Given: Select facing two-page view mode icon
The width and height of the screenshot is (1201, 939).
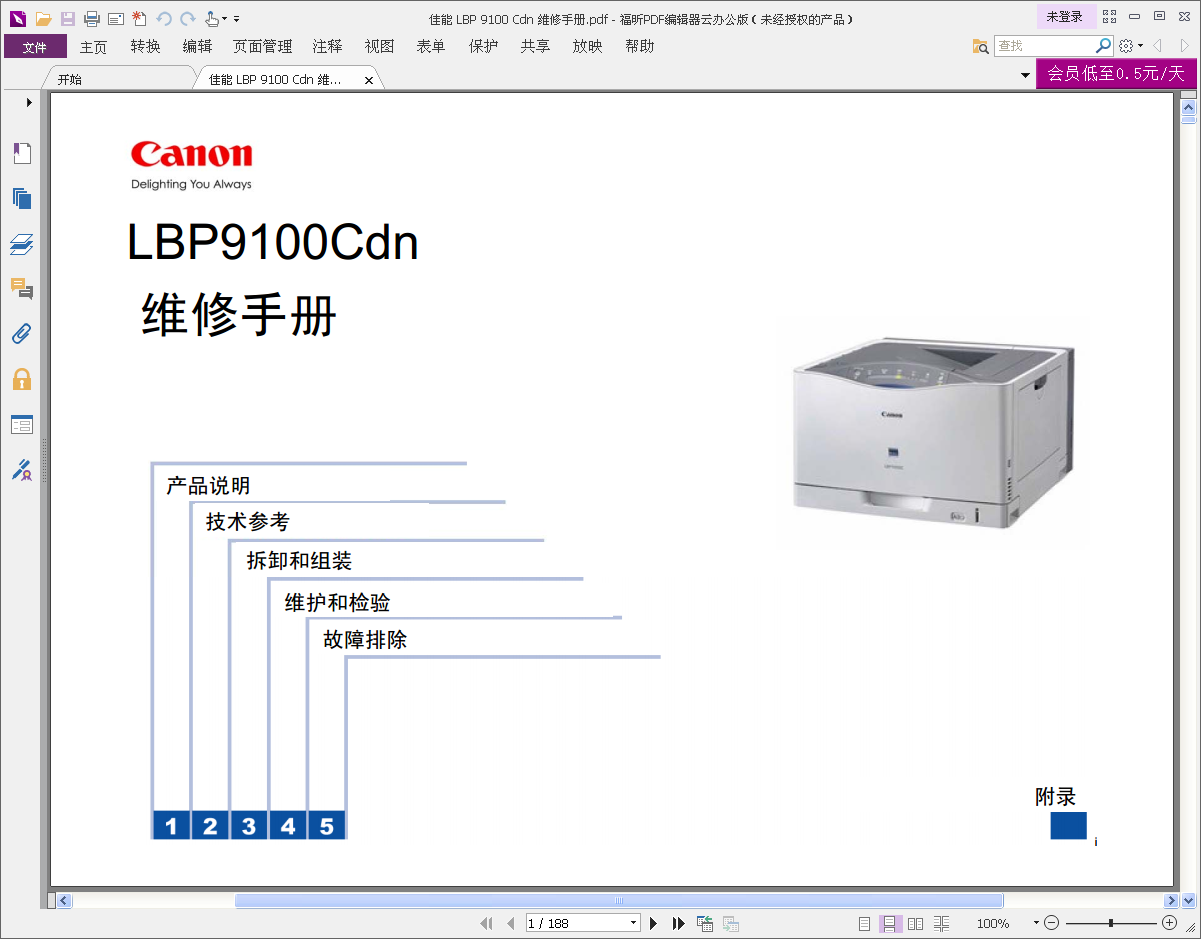Looking at the screenshot, I should (915, 923).
